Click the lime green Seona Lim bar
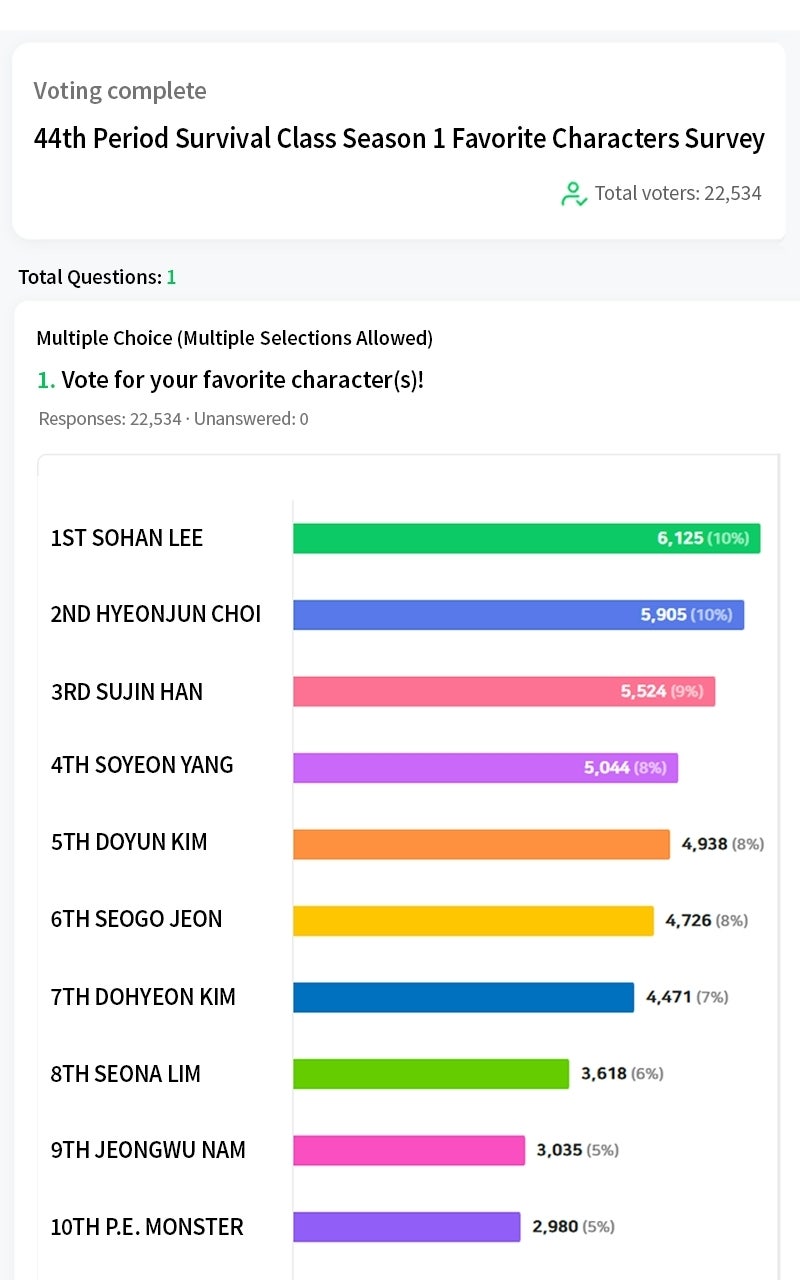 pos(431,1074)
